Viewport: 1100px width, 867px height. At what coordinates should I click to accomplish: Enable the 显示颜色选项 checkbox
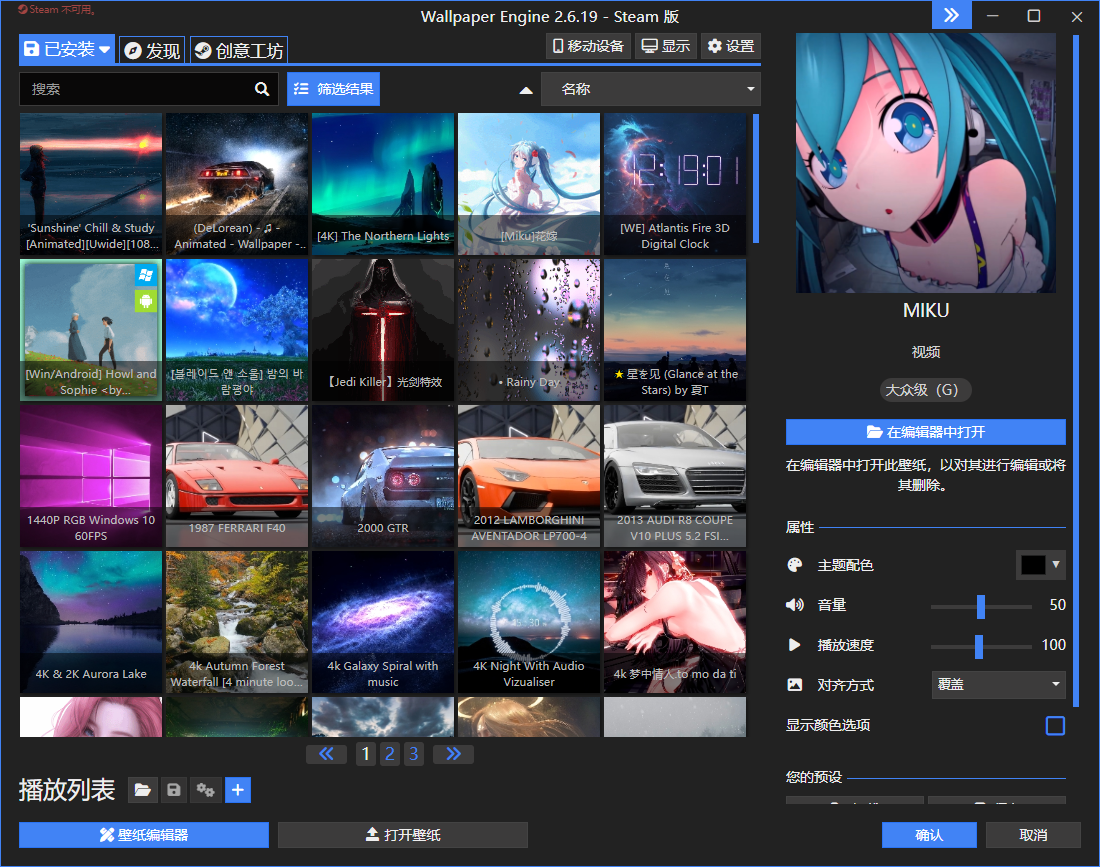[1055, 725]
